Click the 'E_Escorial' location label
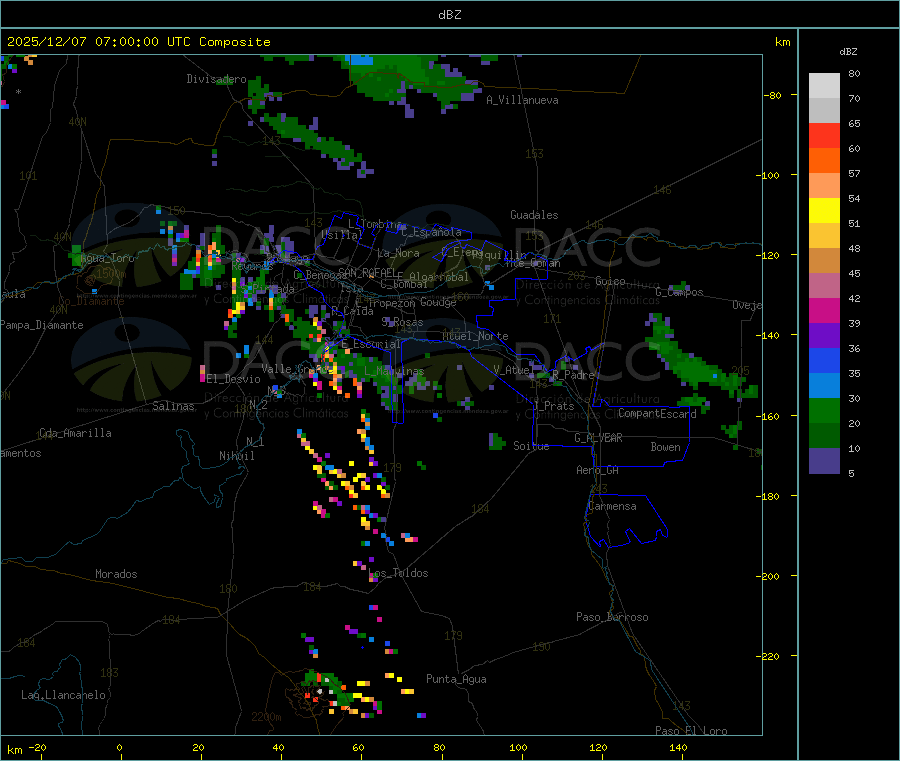 pos(371,344)
